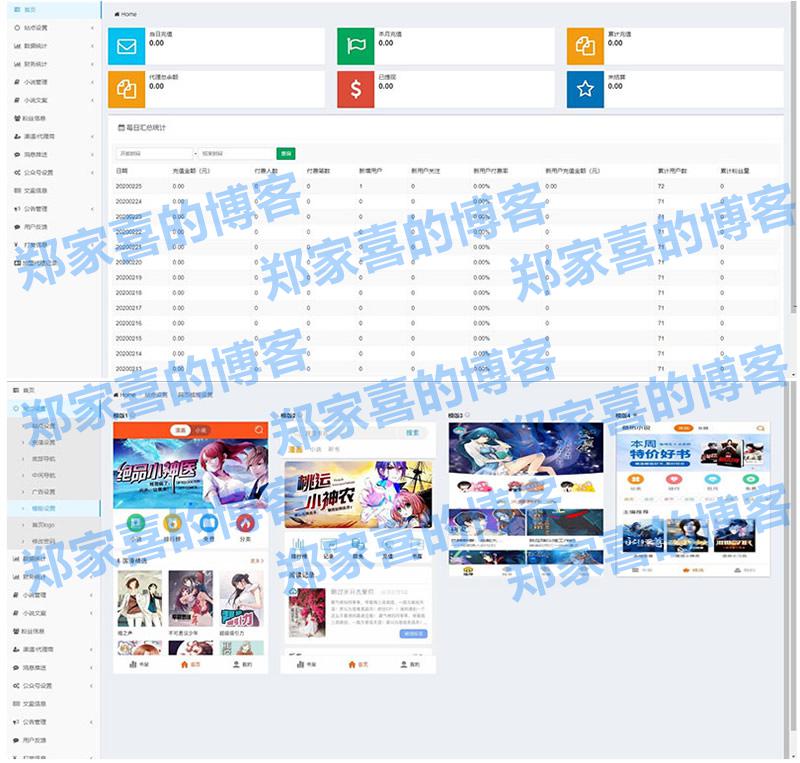Expand 渠道代理商 in the dashboard sidebar
The width and height of the screenshot is (800, 763).
pos(54,136)
